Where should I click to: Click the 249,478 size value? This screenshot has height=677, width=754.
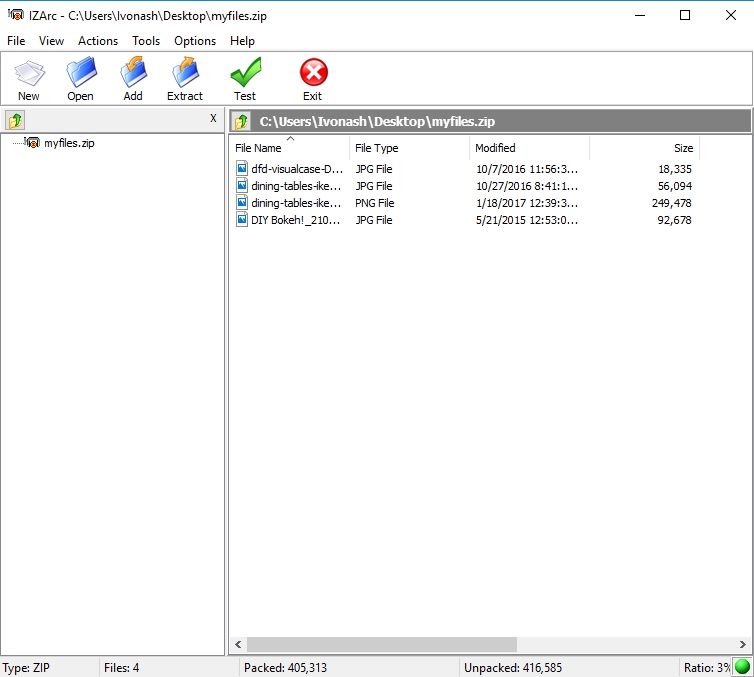(x=672, y=203)
